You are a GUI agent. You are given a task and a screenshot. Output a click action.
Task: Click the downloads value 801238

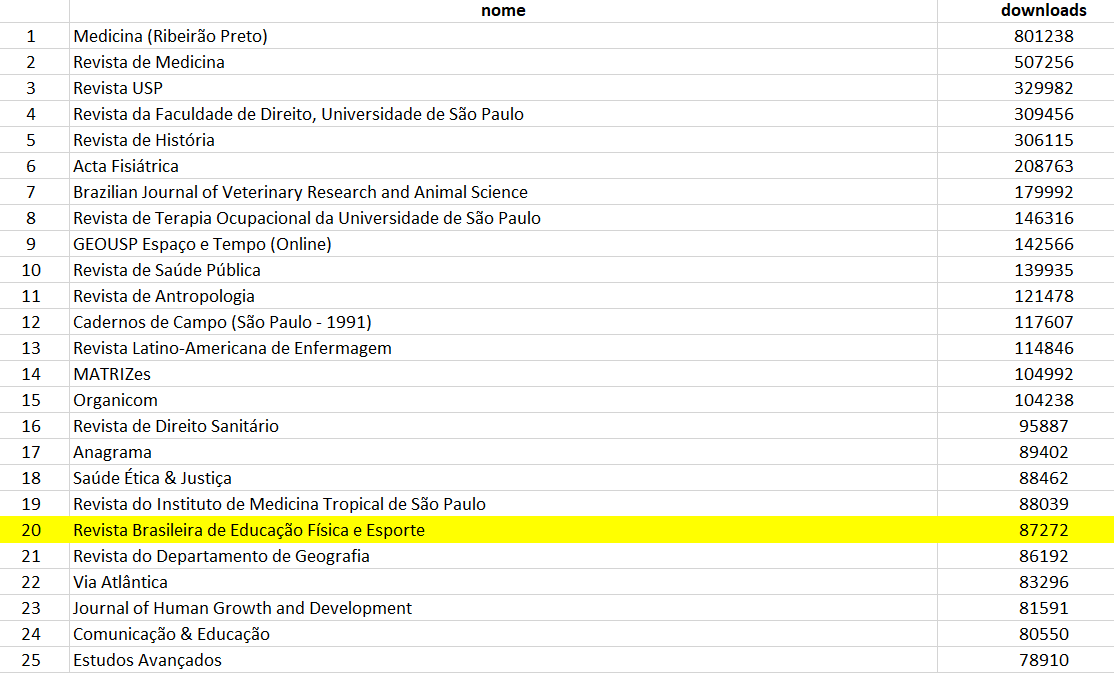tap(1043, 36)
